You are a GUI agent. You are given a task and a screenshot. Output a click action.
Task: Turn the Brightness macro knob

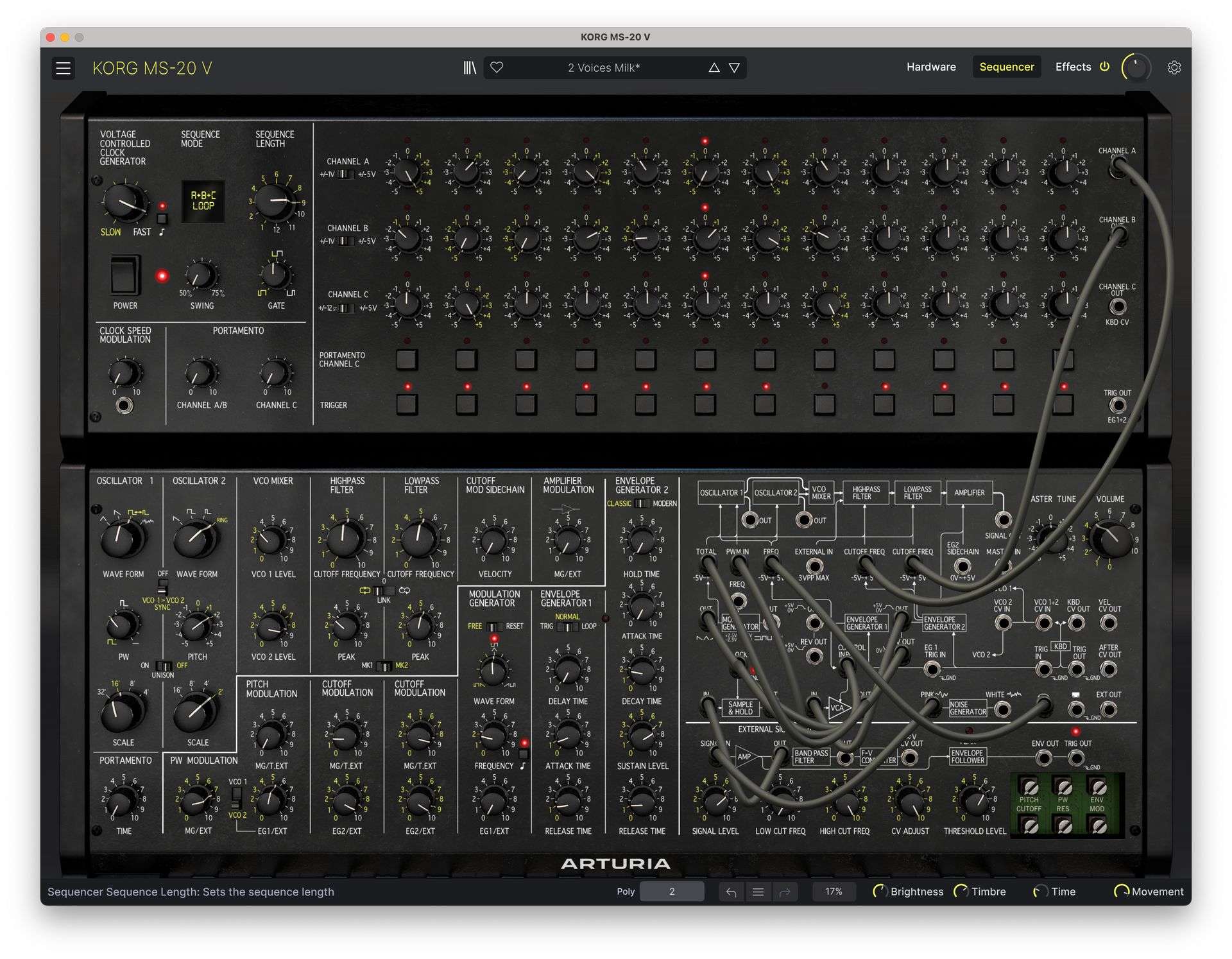[x=880, y=892]
